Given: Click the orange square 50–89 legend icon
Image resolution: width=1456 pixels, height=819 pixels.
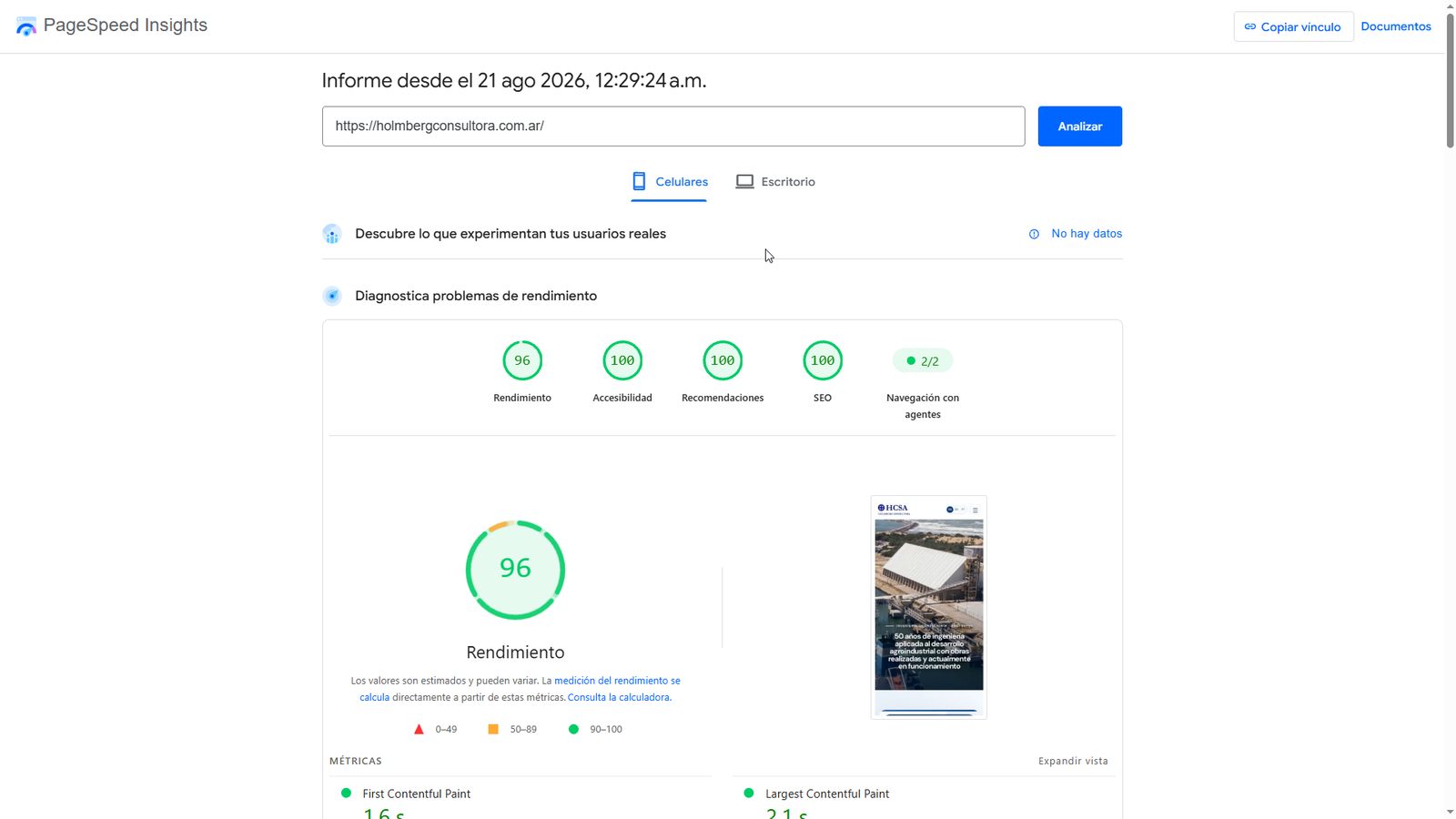Looking at the screenshot, I should (493, 729).
